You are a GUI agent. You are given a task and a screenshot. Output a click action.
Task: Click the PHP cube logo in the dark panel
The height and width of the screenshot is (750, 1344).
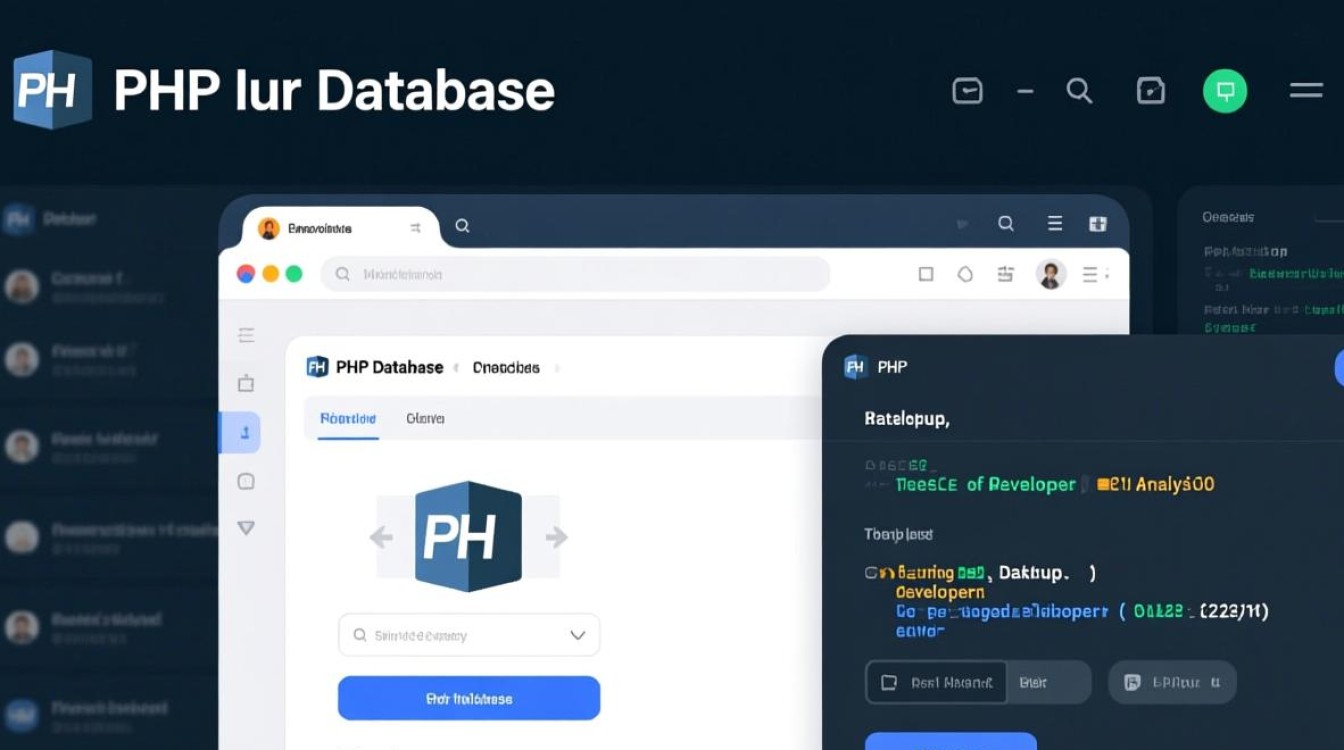[x=855, y=367]
